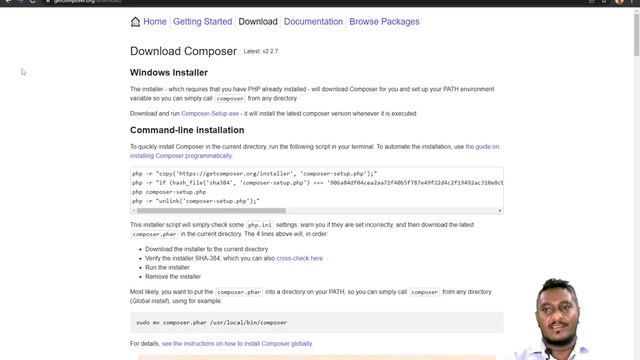
Task: Open the Home navigation link
Action: pyautogui.click(x=155, y=22)
